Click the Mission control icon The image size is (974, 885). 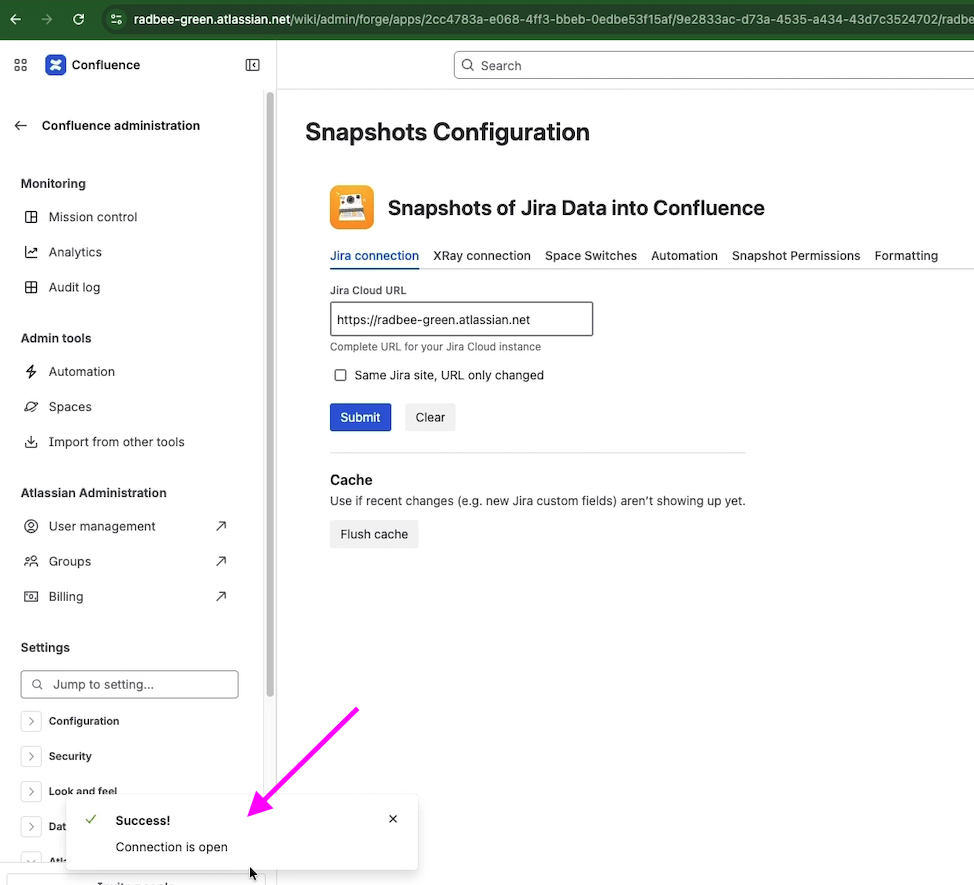point(31,217)
